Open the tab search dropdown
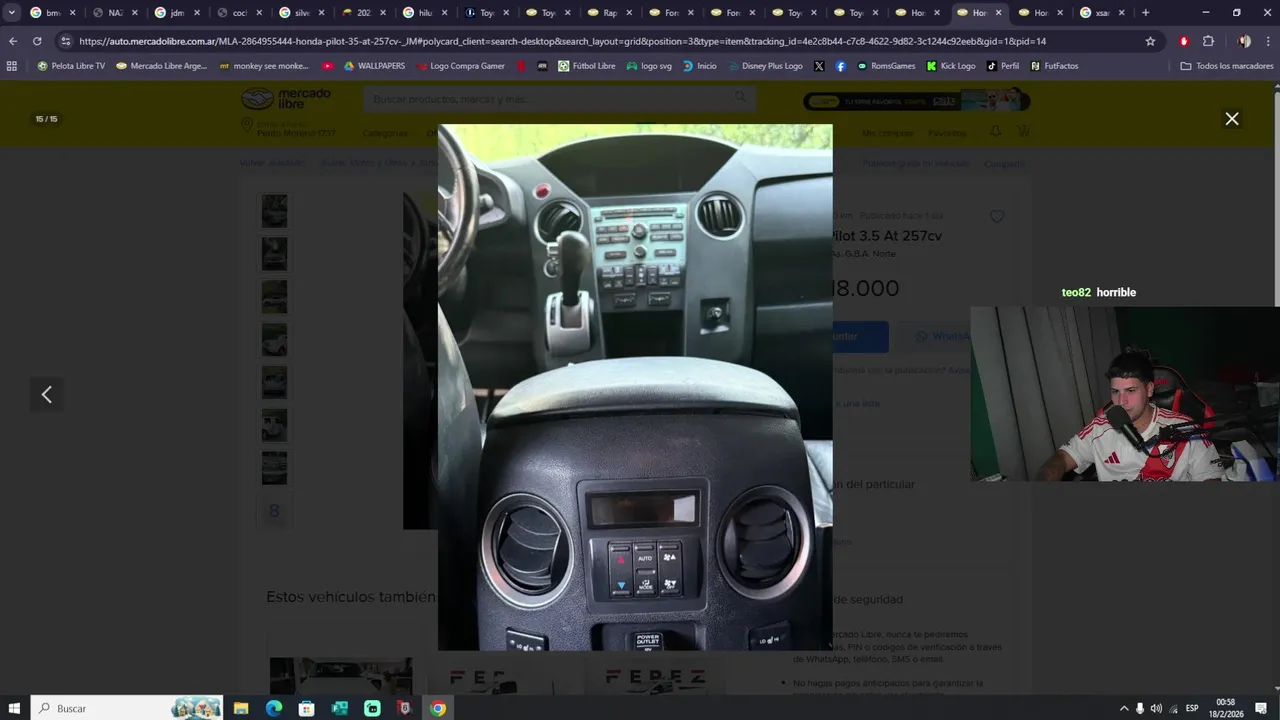The image size is (1280, 720). pos(12,13)
